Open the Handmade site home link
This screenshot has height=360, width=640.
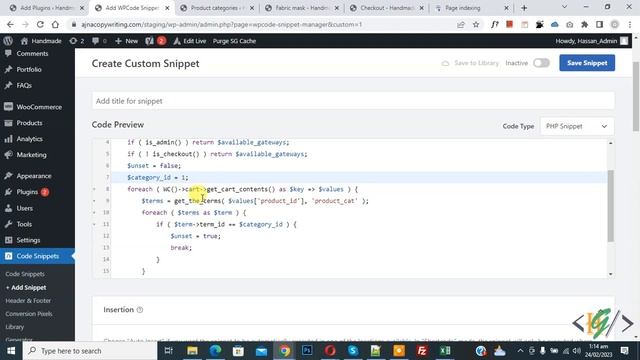(41, 41)
